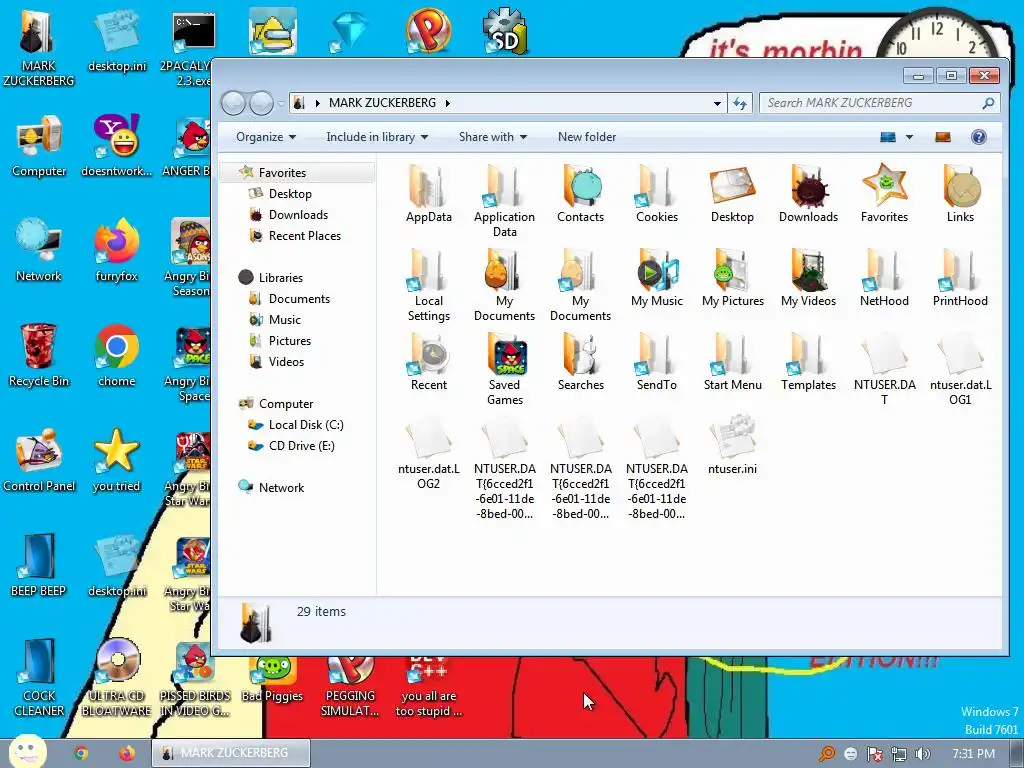This screenshot has height=768, width=1024.
Task: Click the first NTUSER.DAT{6cced2f1 file
Action: (x=504, y=468)
